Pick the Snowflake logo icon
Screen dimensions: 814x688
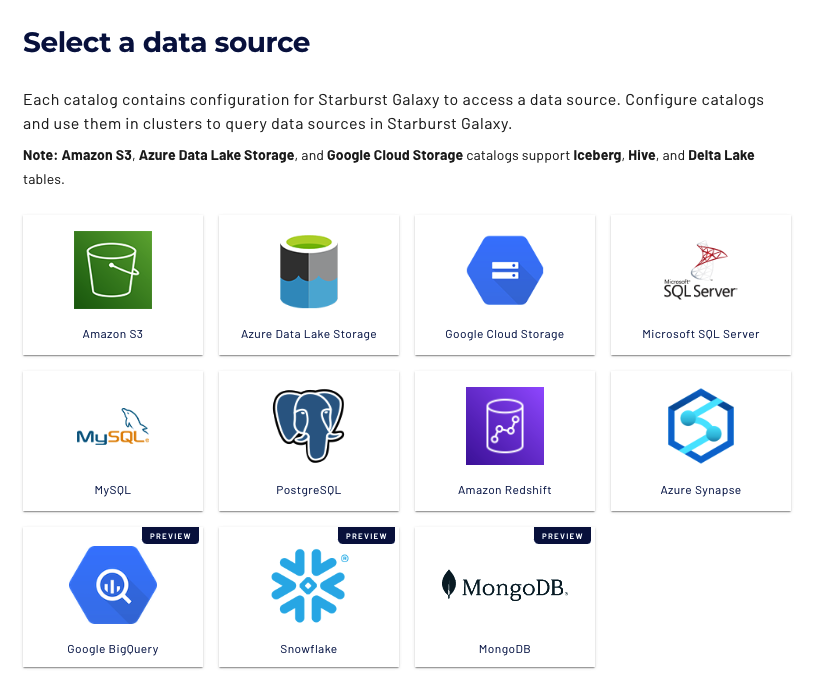(309, 585)
